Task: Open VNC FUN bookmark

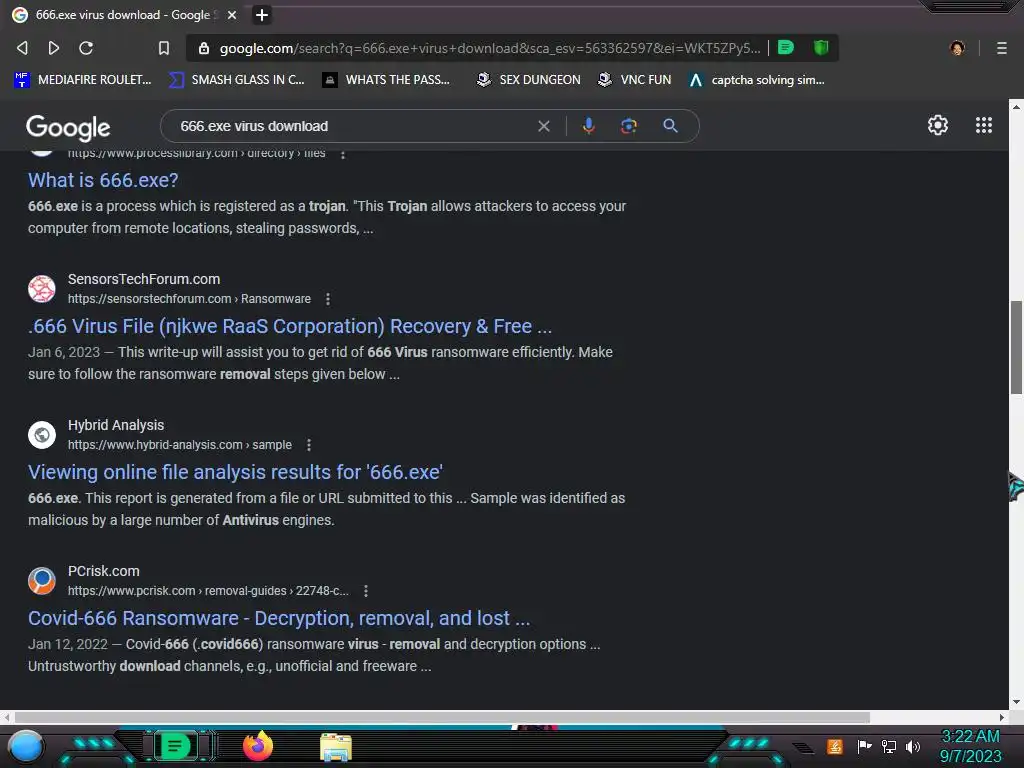Action: 635,80
